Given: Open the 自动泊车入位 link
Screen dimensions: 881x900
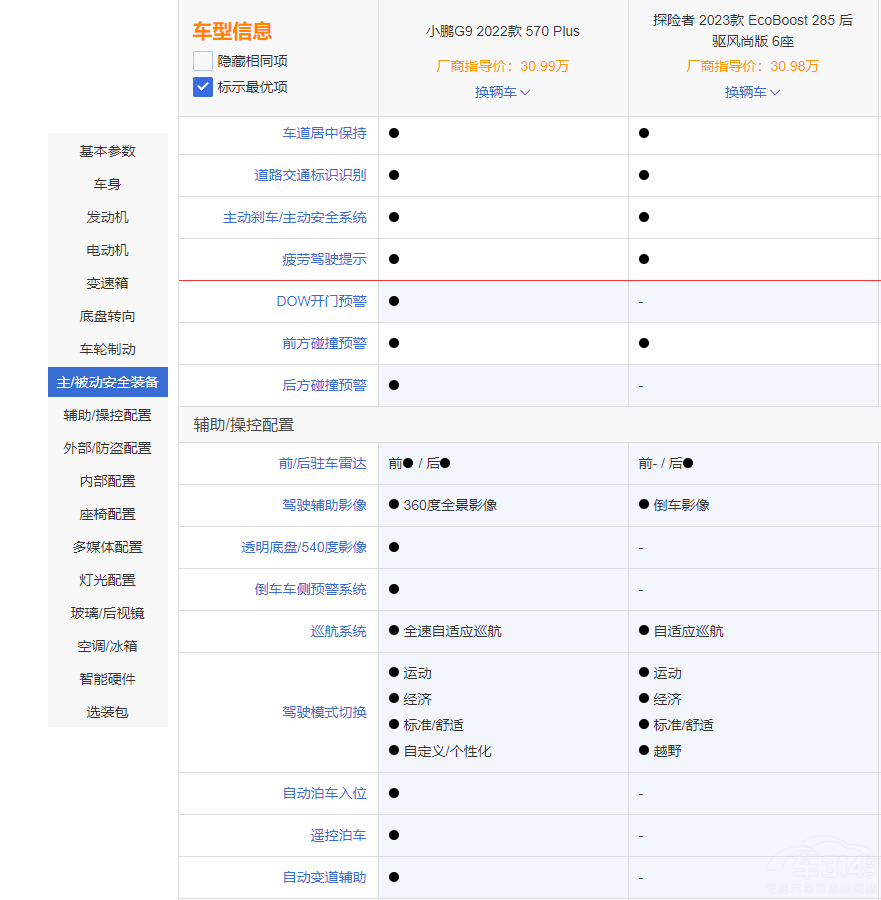Looking at the screenshot, I should click(x=324, y=793).
